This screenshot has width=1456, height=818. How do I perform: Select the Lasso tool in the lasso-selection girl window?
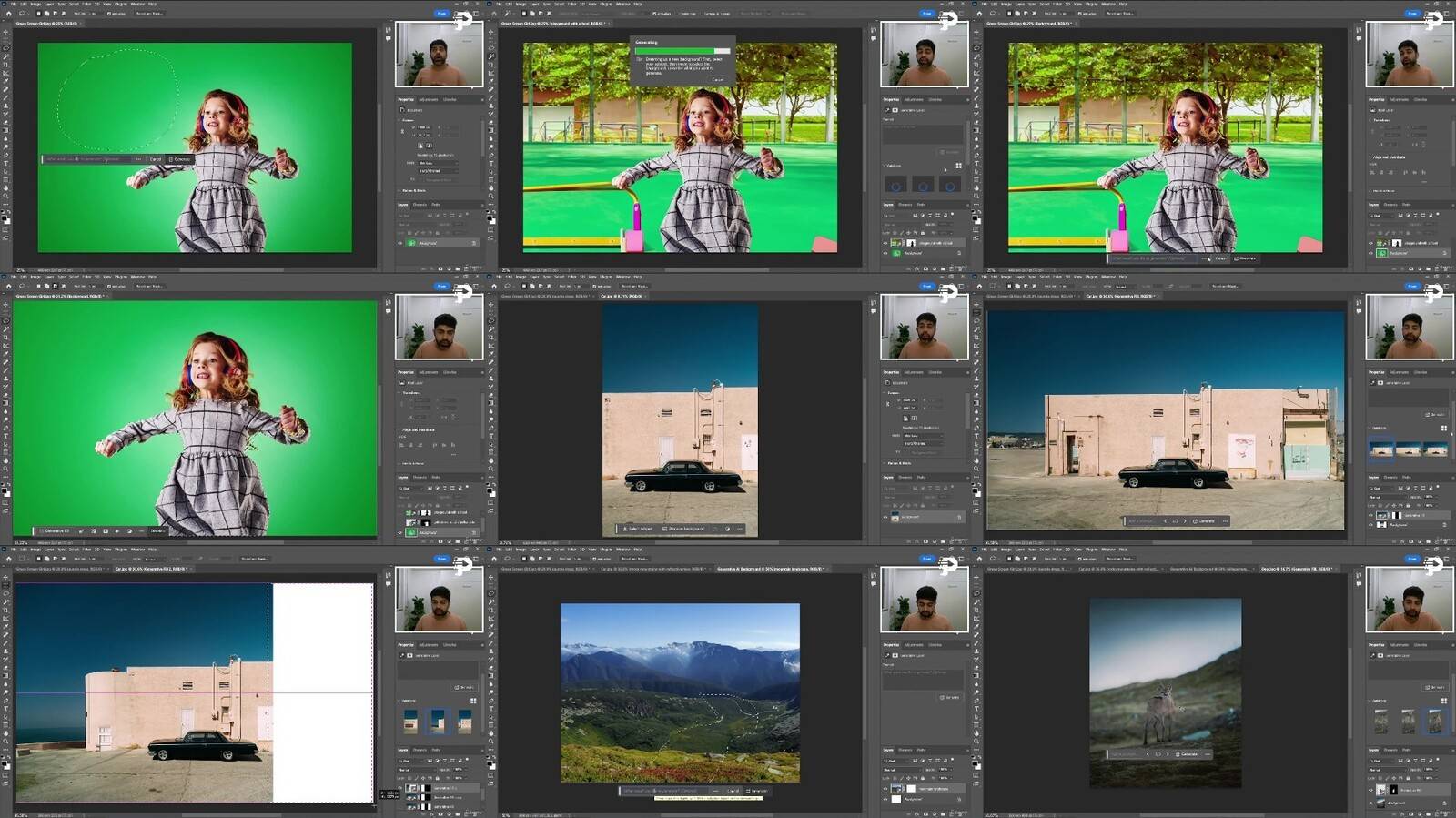(x=5, y=48)
